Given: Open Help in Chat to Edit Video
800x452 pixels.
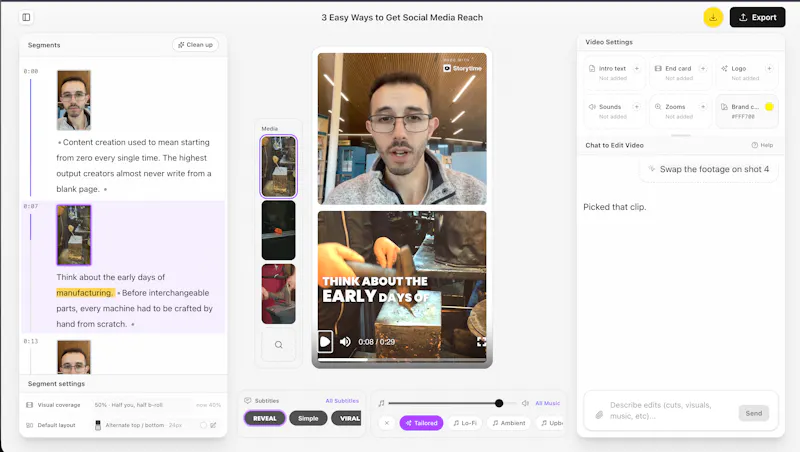Looking at the screenshot, I should (762, 145).
